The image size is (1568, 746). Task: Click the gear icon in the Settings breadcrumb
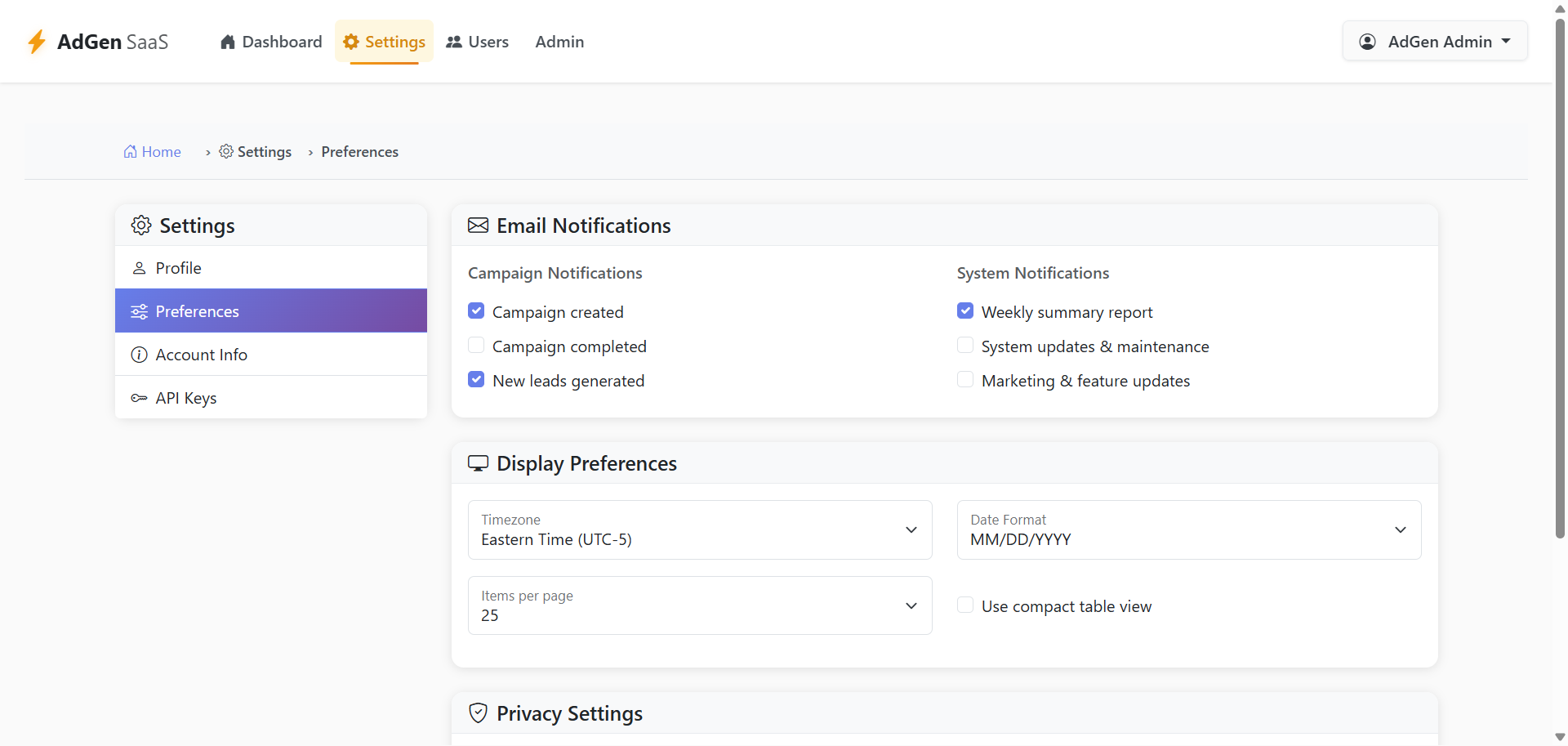pyautogui.click(x=226, y=151)
